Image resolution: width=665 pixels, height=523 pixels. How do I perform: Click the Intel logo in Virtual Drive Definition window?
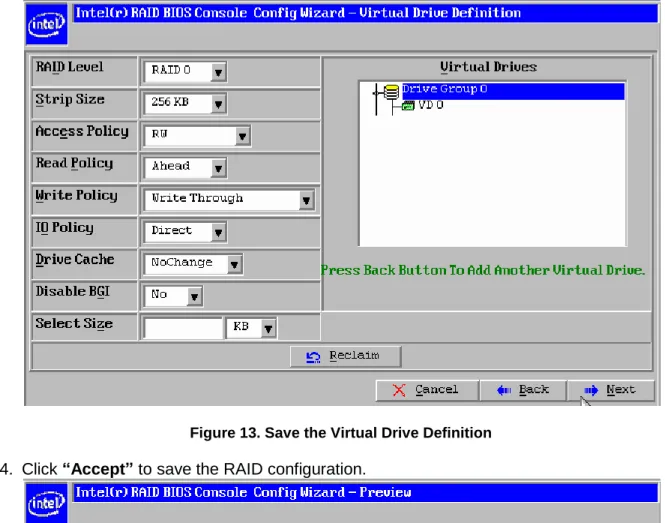[x=46, y=24]
